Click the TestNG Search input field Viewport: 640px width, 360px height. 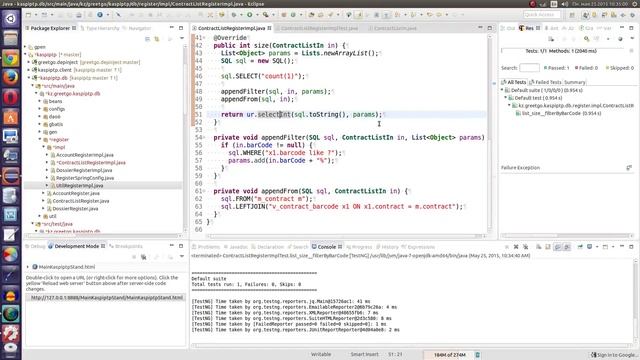pyautogui.click(x=529, y=68)
